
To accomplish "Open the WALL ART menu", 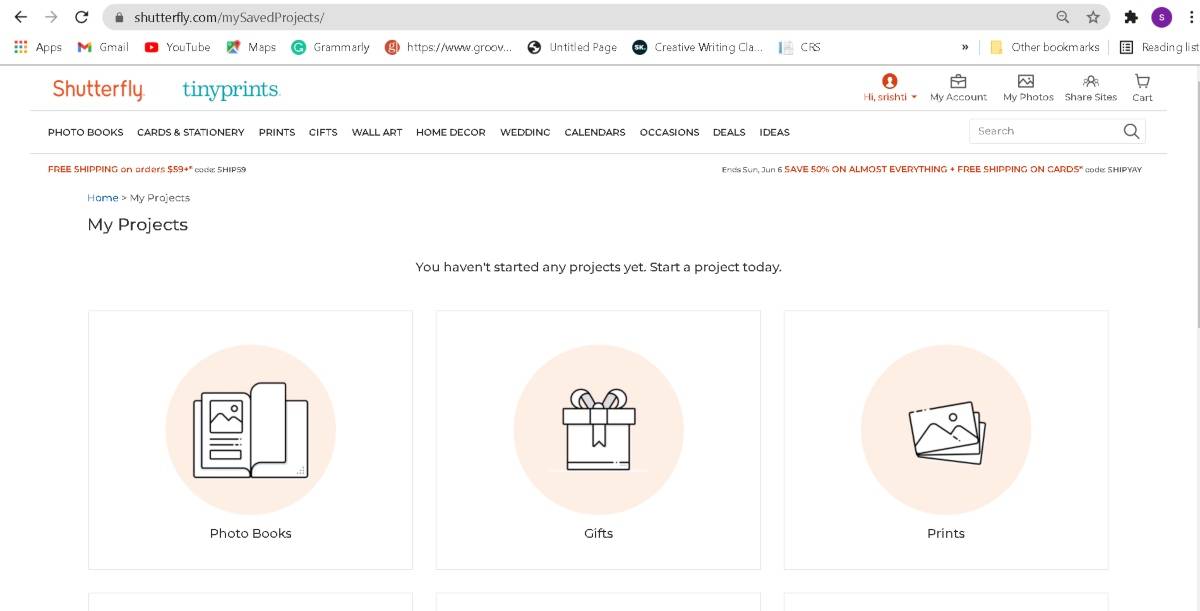I will [x=377, y=132].
